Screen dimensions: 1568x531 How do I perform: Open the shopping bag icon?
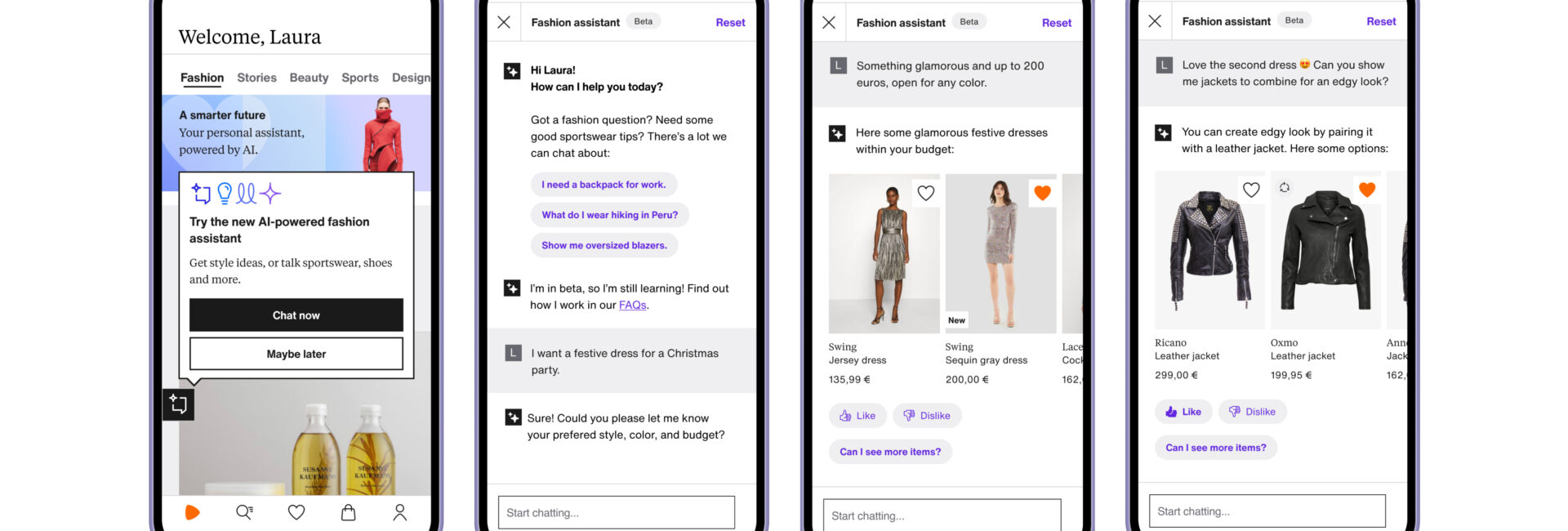pos(348,512)
